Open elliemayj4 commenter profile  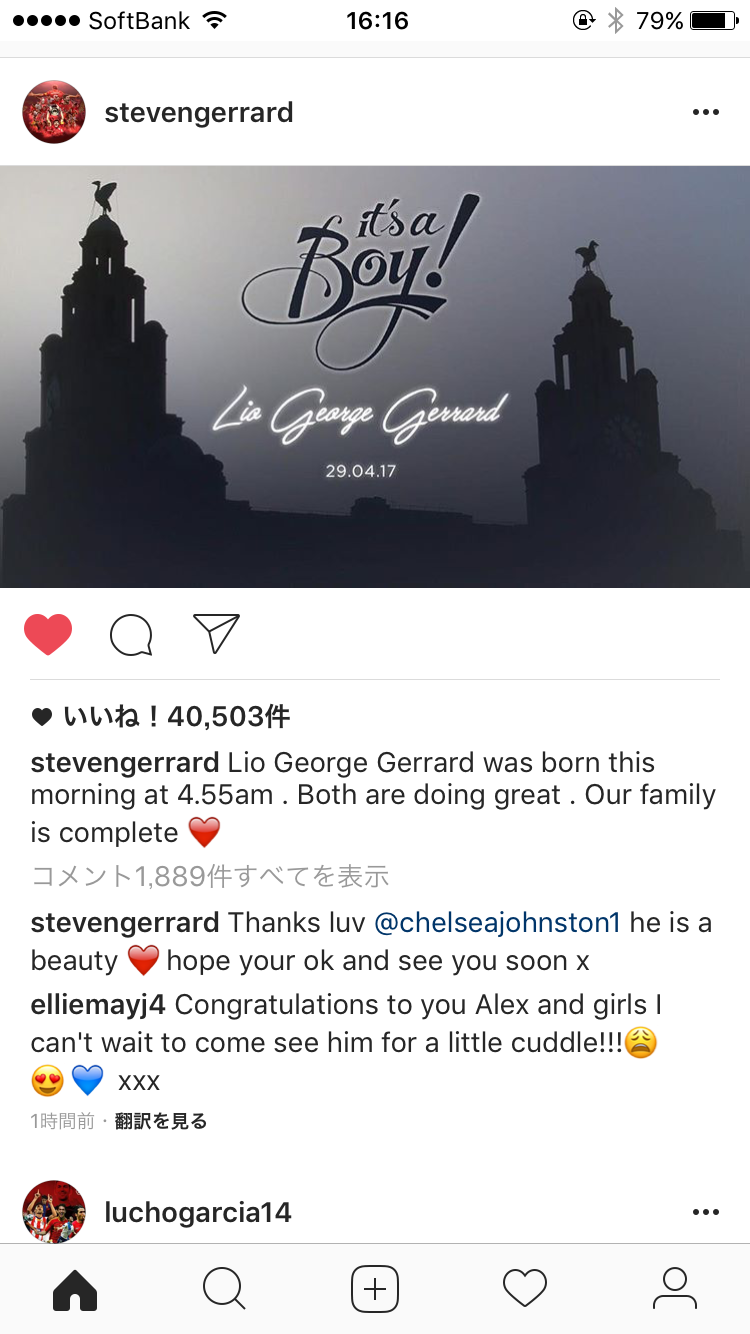point(99,1004)
